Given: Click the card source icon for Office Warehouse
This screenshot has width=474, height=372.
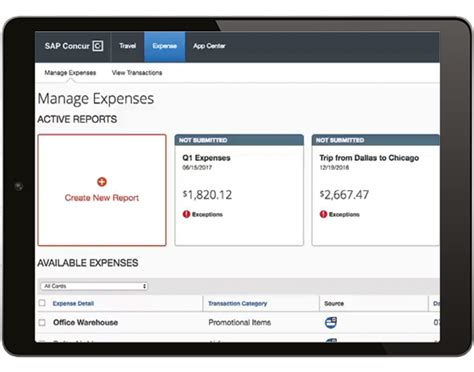Looking at the screenshot, I should point(331,322).
